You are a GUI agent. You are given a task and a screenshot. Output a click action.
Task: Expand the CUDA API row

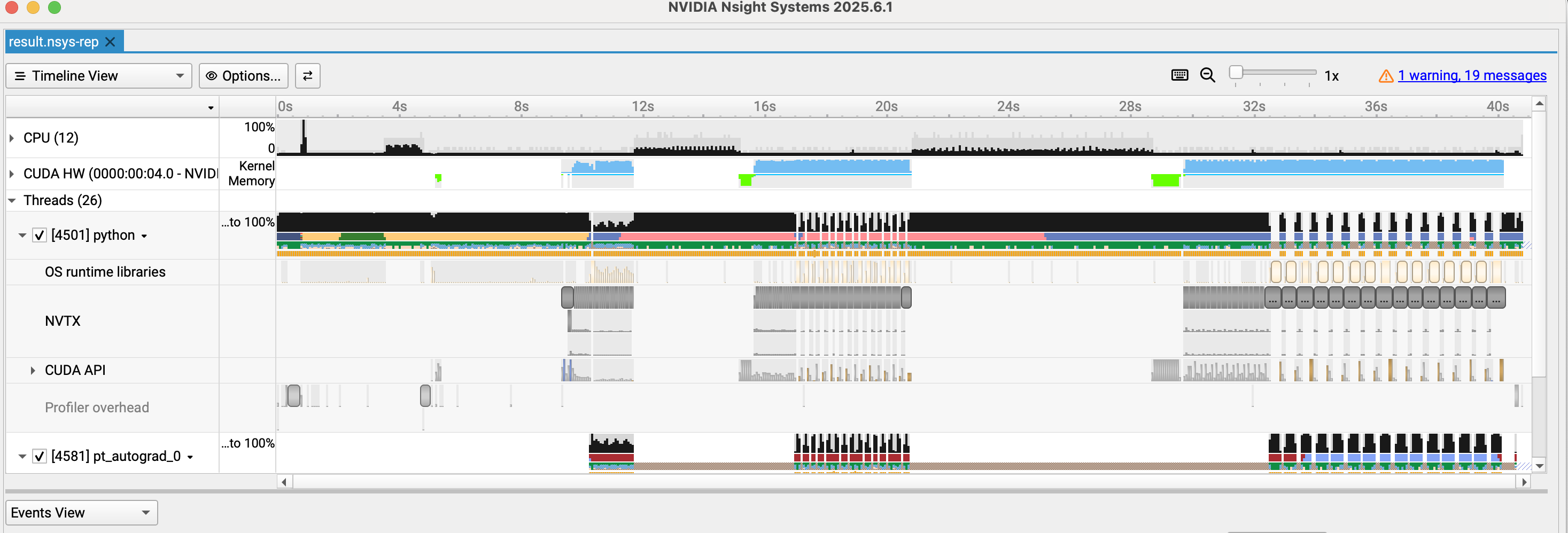click(33, 371)
